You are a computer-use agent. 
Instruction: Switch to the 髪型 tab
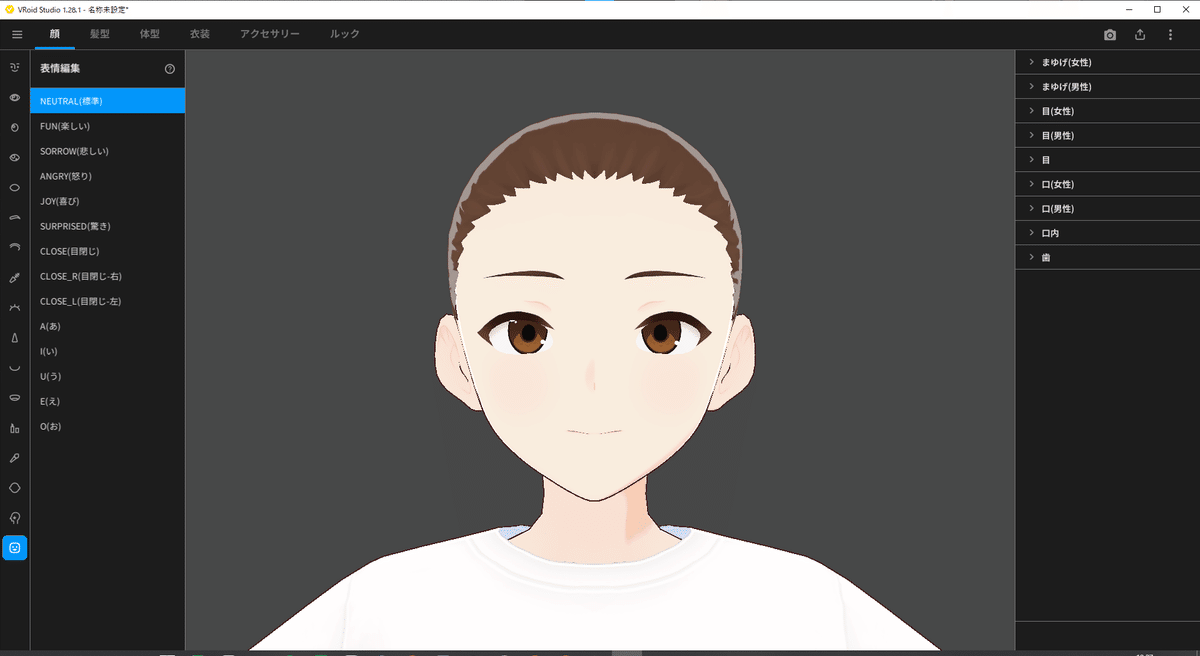(99, 33)
